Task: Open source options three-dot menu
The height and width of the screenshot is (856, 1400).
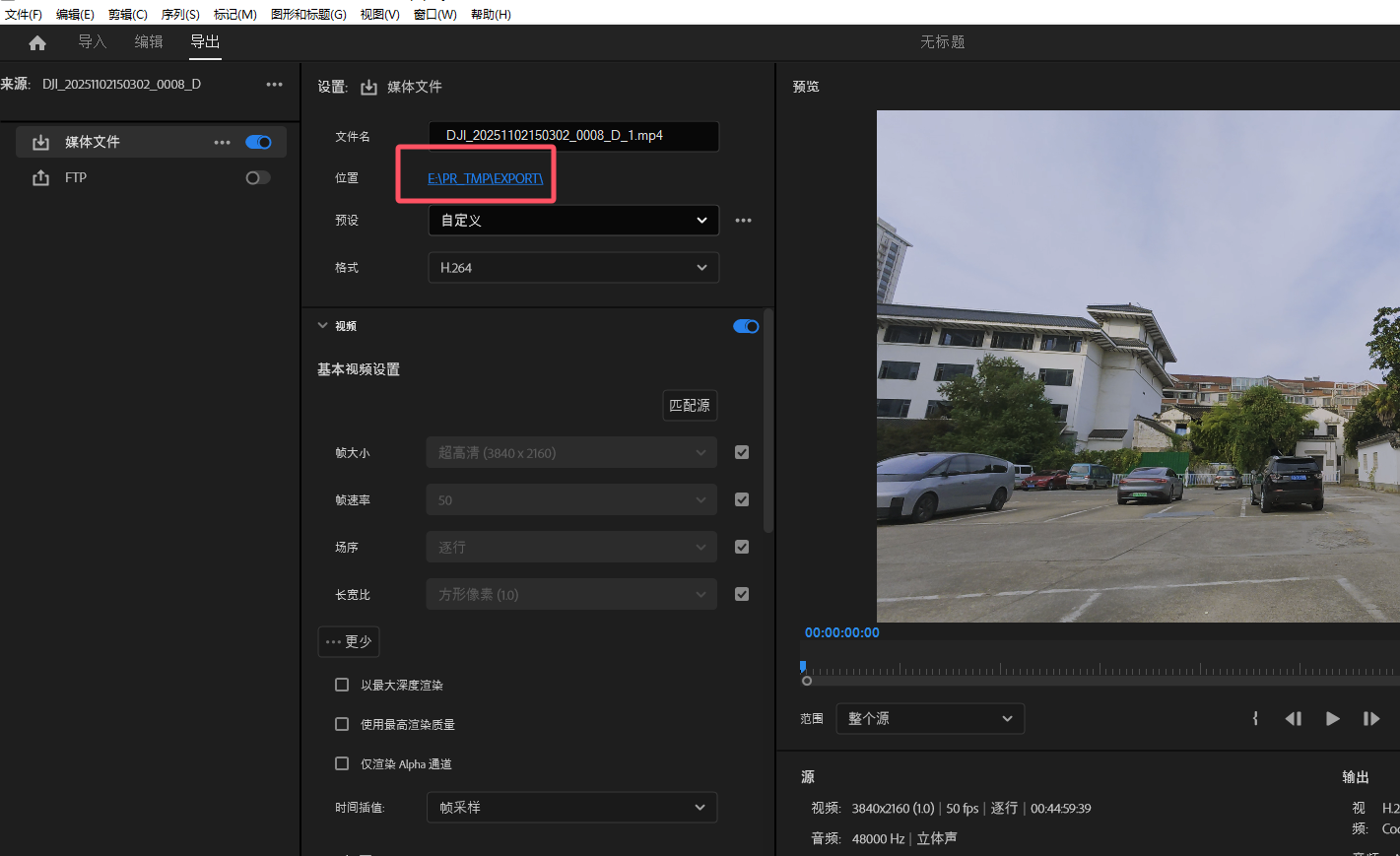Action: (274, 85)
